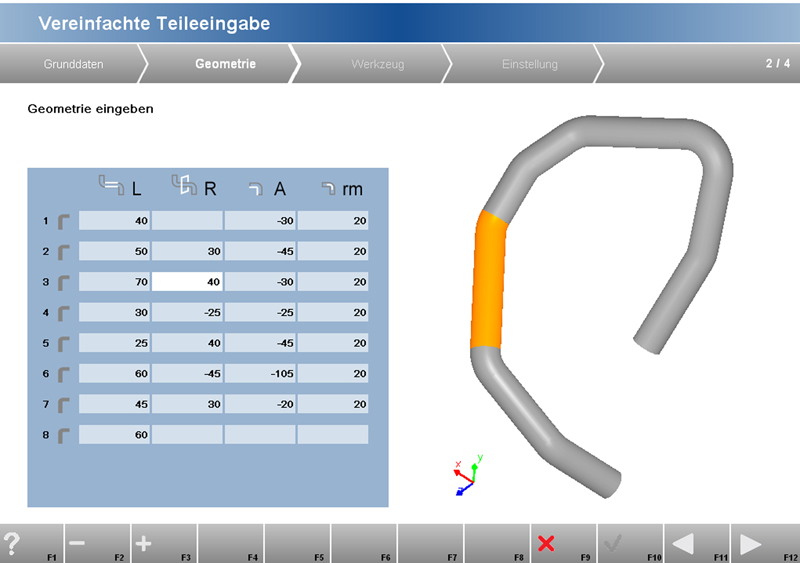Click the rotation R column header icon
Screen dimensions: 800x563
pyautogui.click(x=184, y=185)
